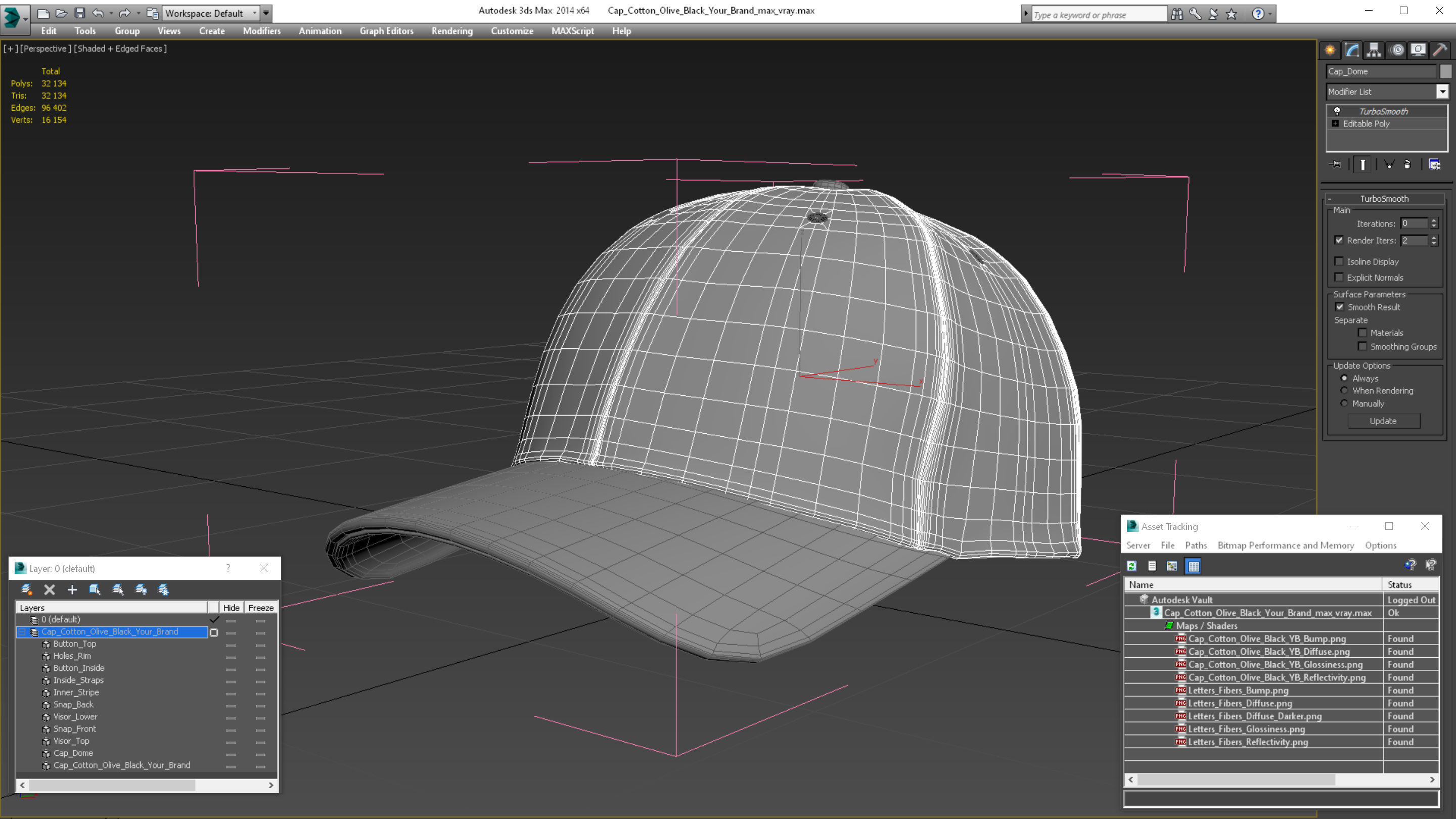1456x819 pixels.
Task: Toggle the Smooth Result checkbox
Action: tap(1340, 307)
